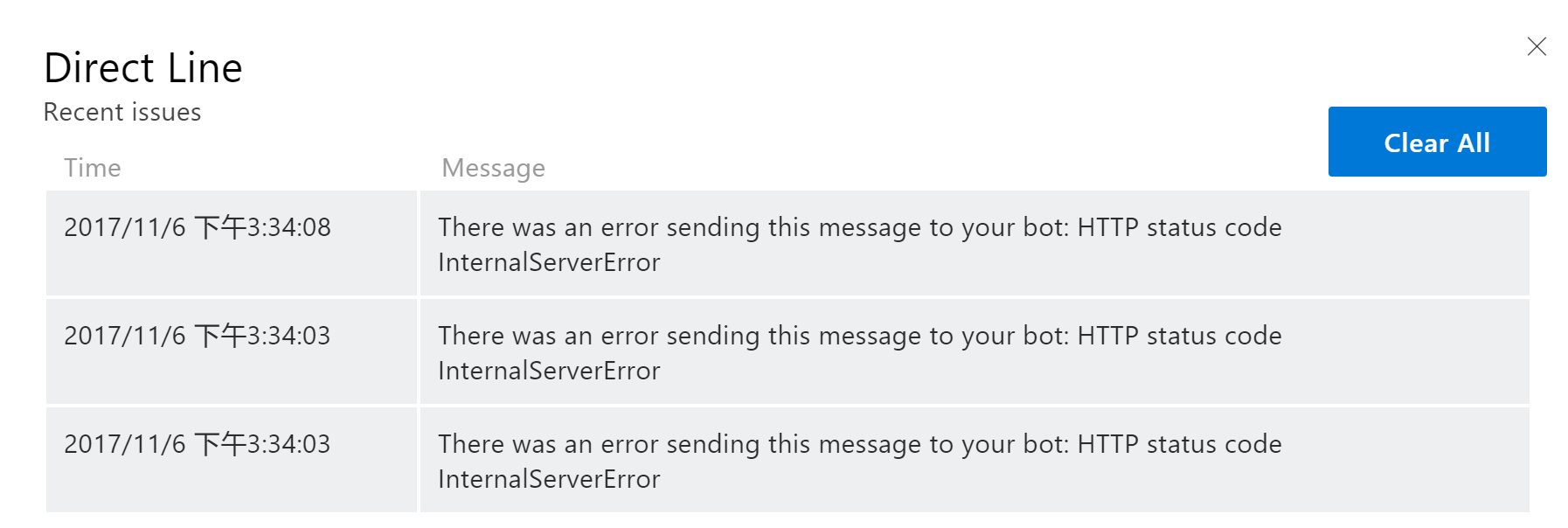Click the Recent issues label
Viewport: 1568px width, 528px height.
click(x=121, y=112)
